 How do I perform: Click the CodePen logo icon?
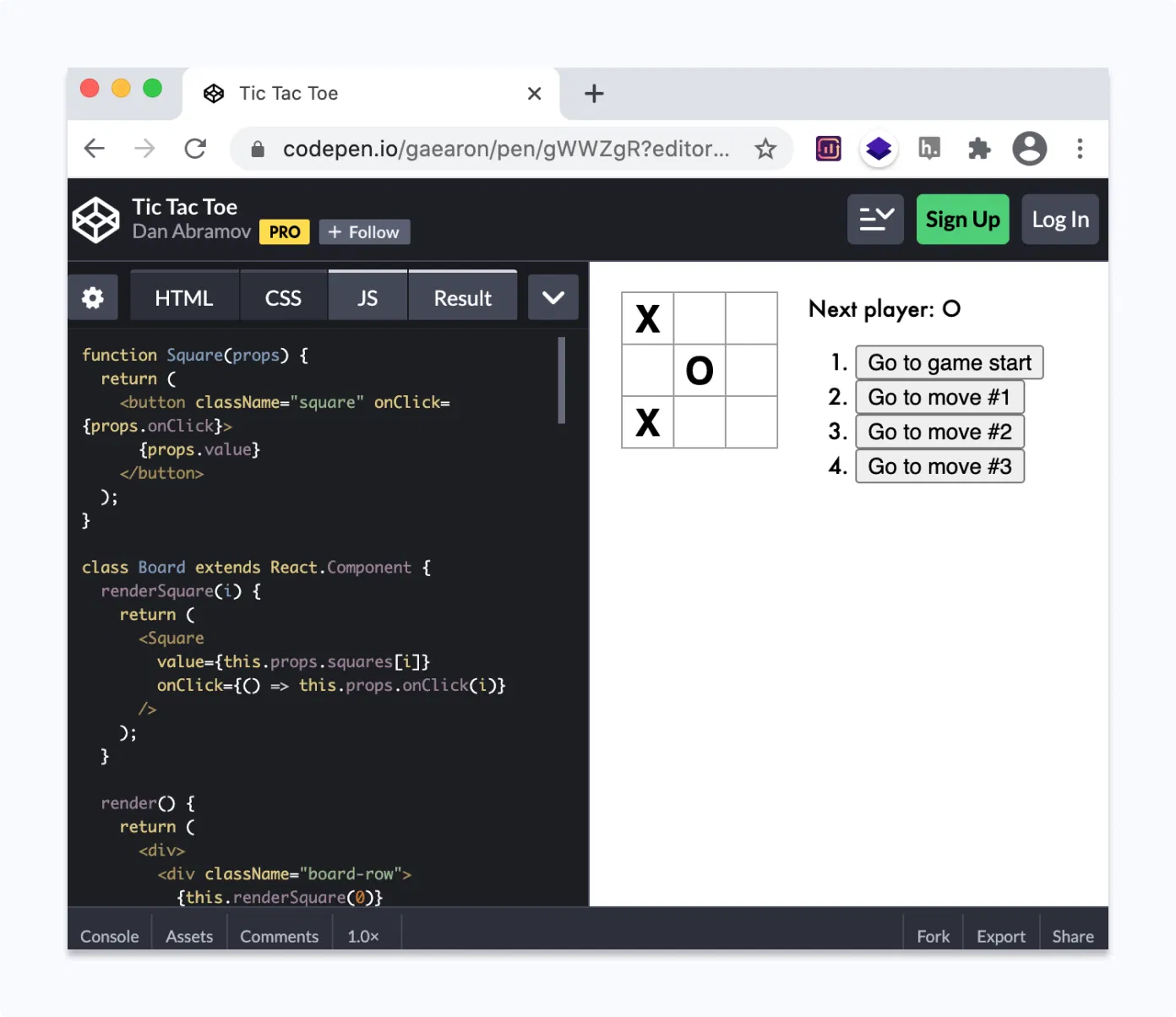point(95,220)
